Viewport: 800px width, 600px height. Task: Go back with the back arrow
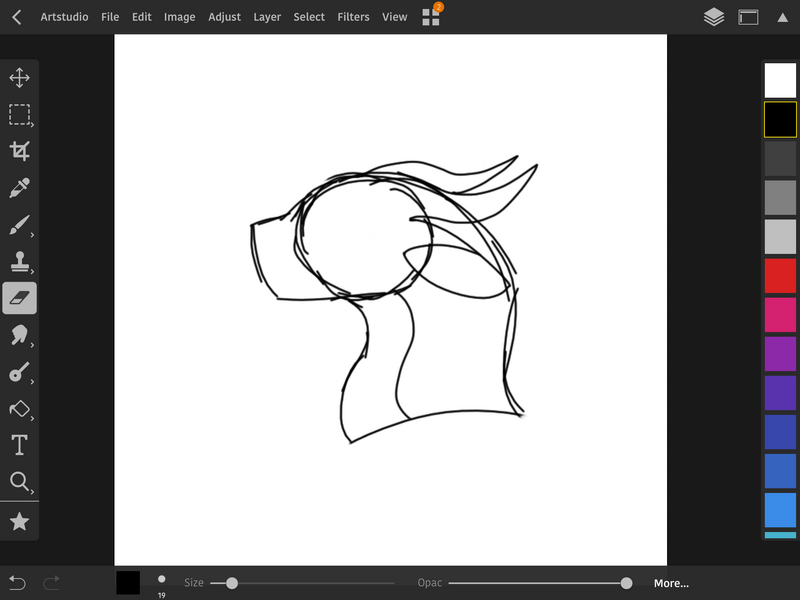[17, 17]
